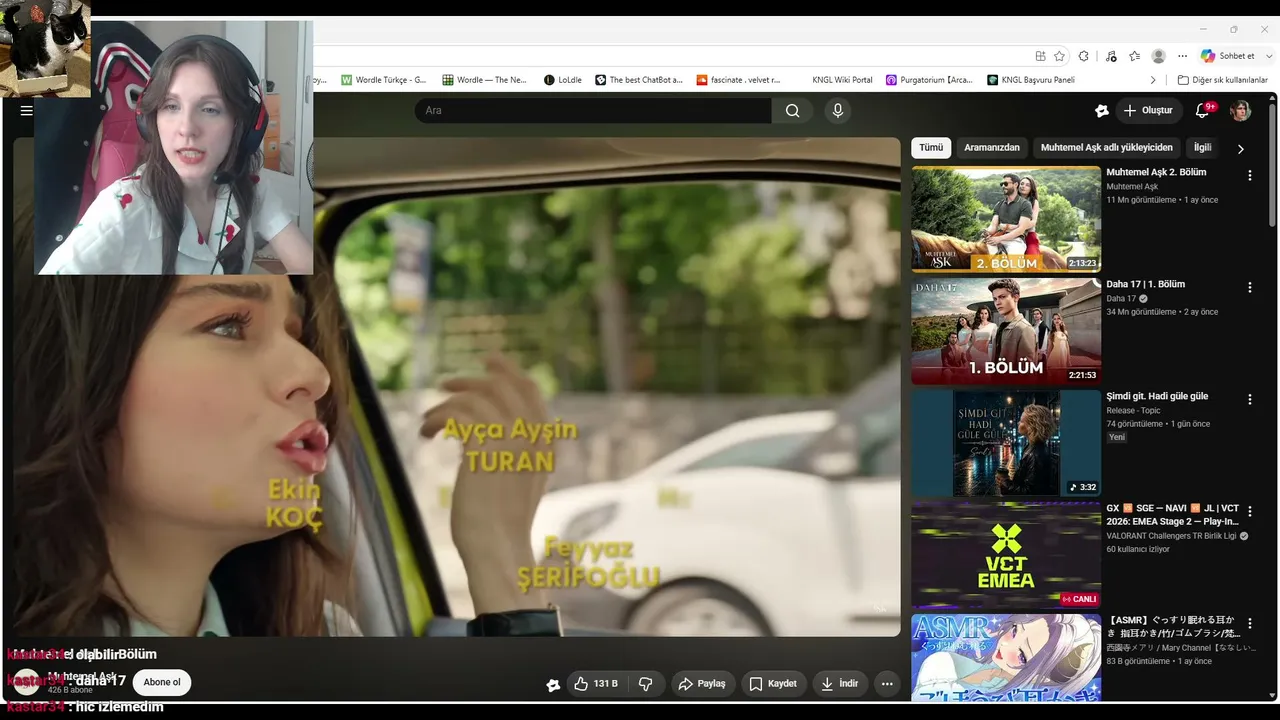Click the YouTube search magnifier button
Viewport: 1280px width, 720px height.
(x=792, y=110)
